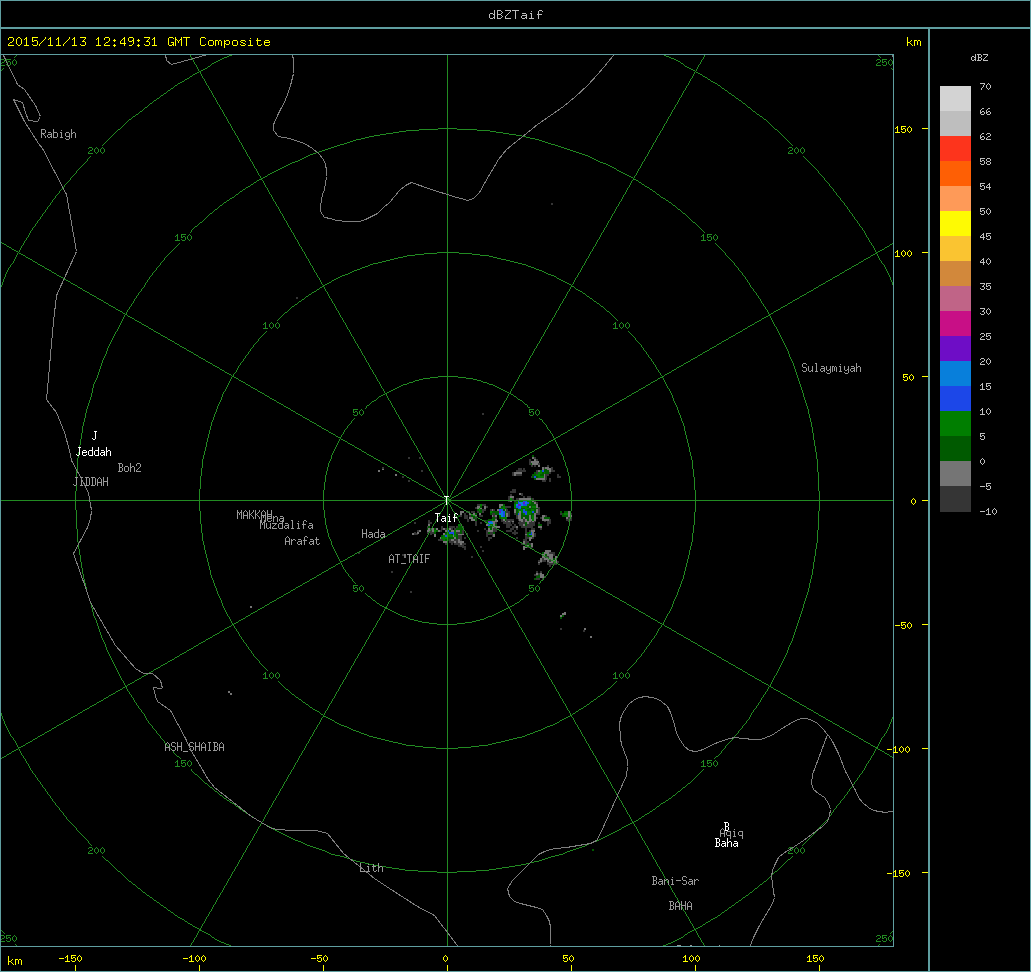Click the Hada label
The width and height of the screenshot is (1031, 972).
tap(373, 534)
